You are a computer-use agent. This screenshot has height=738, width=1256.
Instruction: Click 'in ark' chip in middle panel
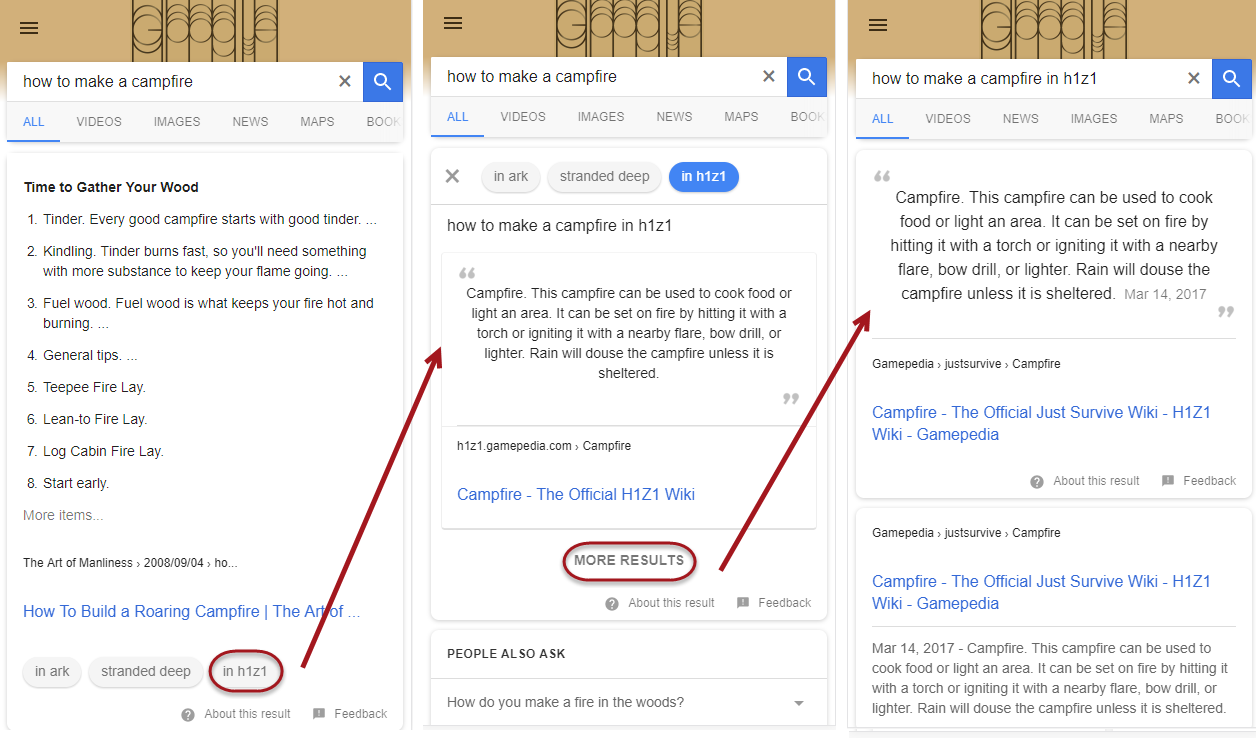pyautogui.click(x=511, y=177)
